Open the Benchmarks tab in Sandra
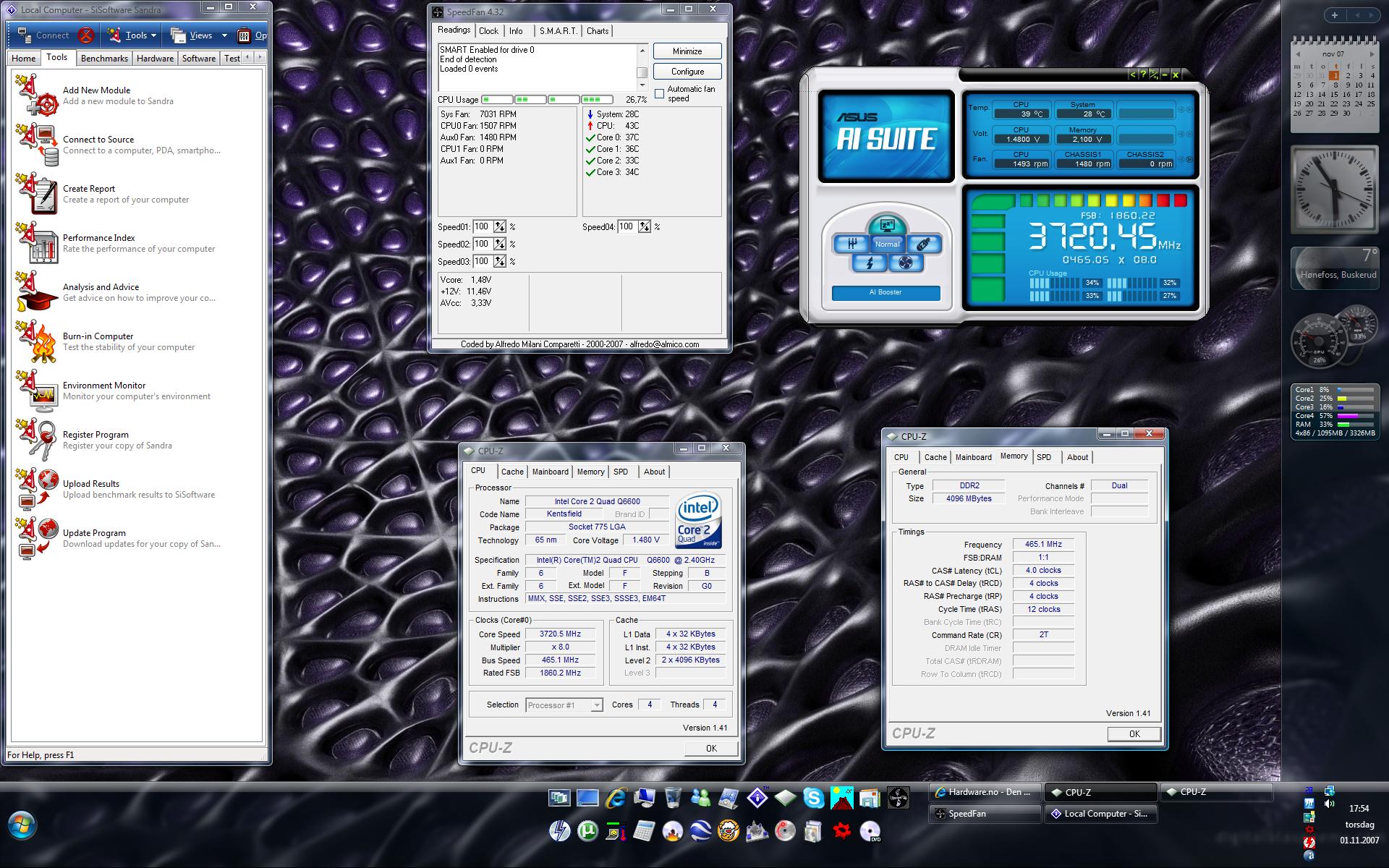This screenshot has height=868, width=1389. coord(104,59)
